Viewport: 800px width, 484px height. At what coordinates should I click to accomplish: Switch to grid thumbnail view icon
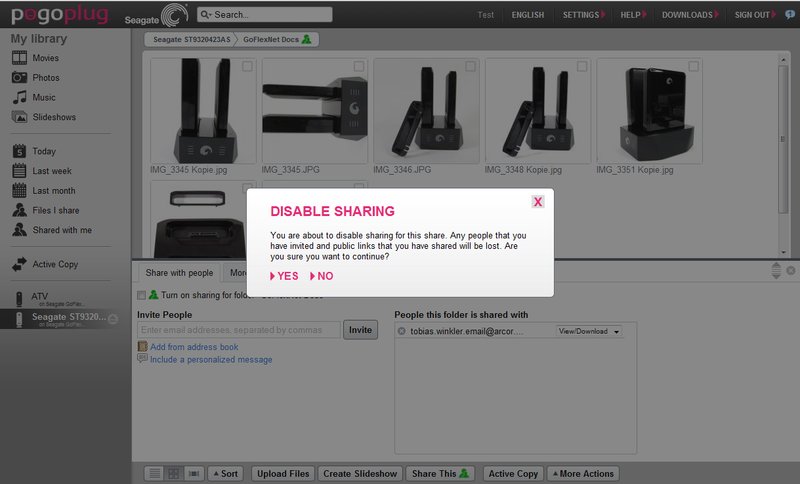click(173, 474)
